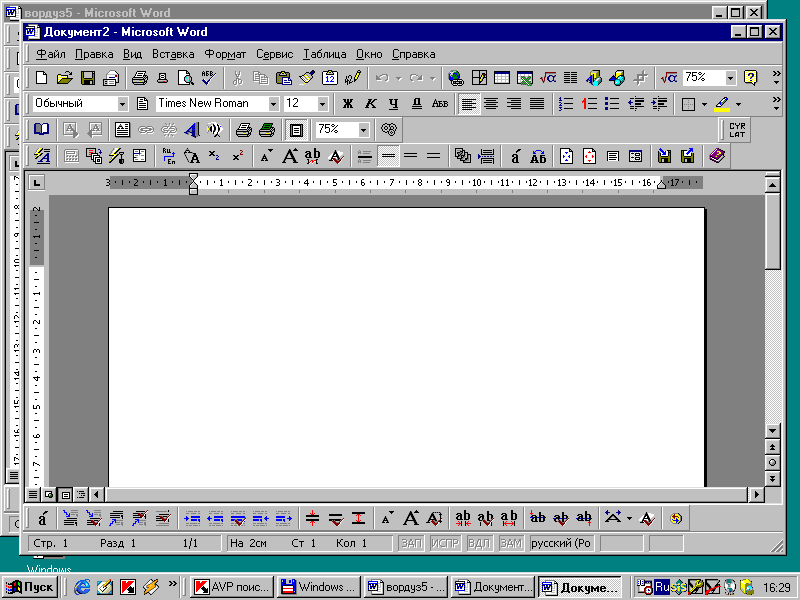Enable right text alignment
Image resolution: width=800 pixels, height=600 pixels.
point(514,104)
